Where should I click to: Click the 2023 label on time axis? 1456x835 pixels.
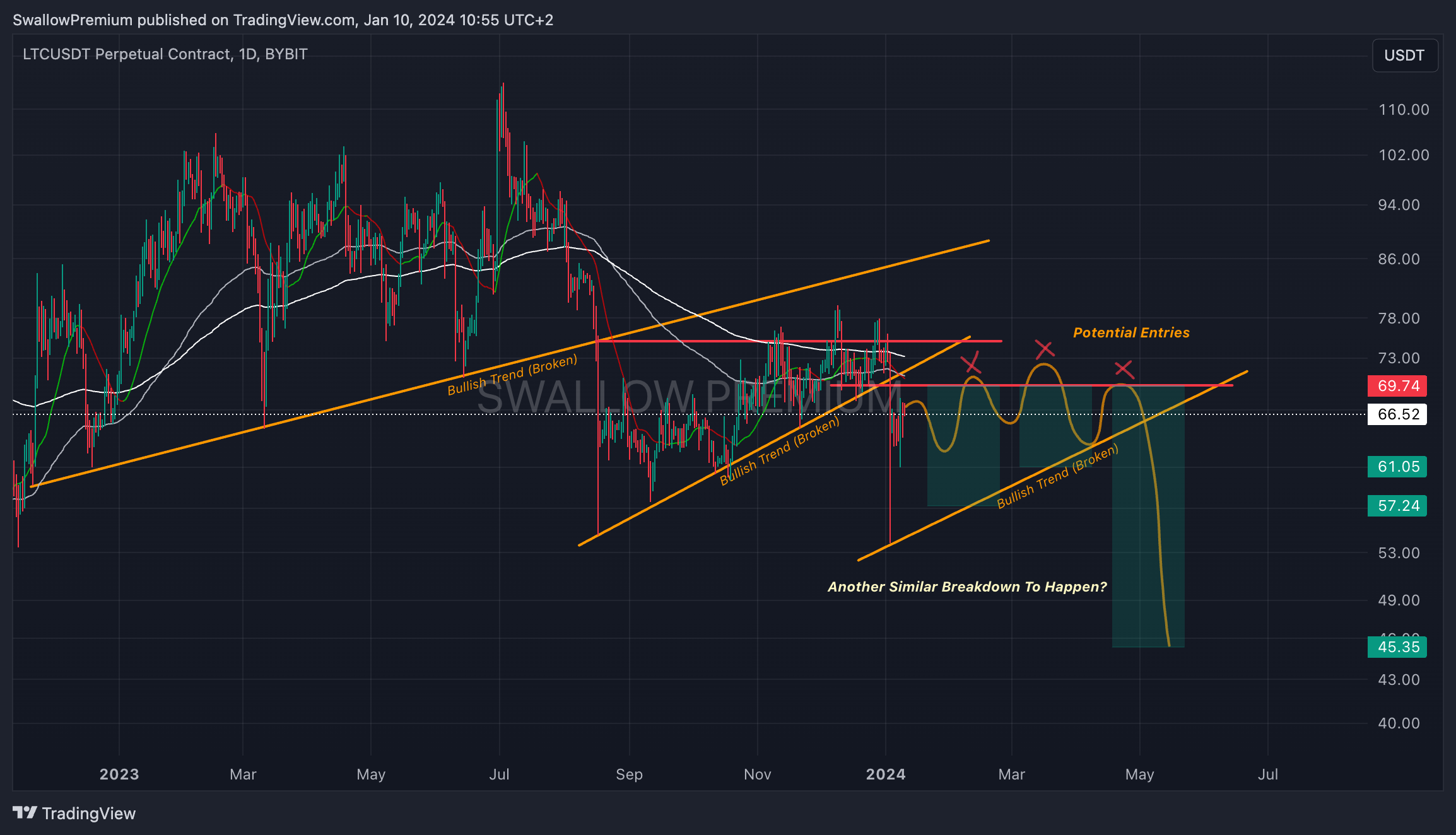(119, 774)
